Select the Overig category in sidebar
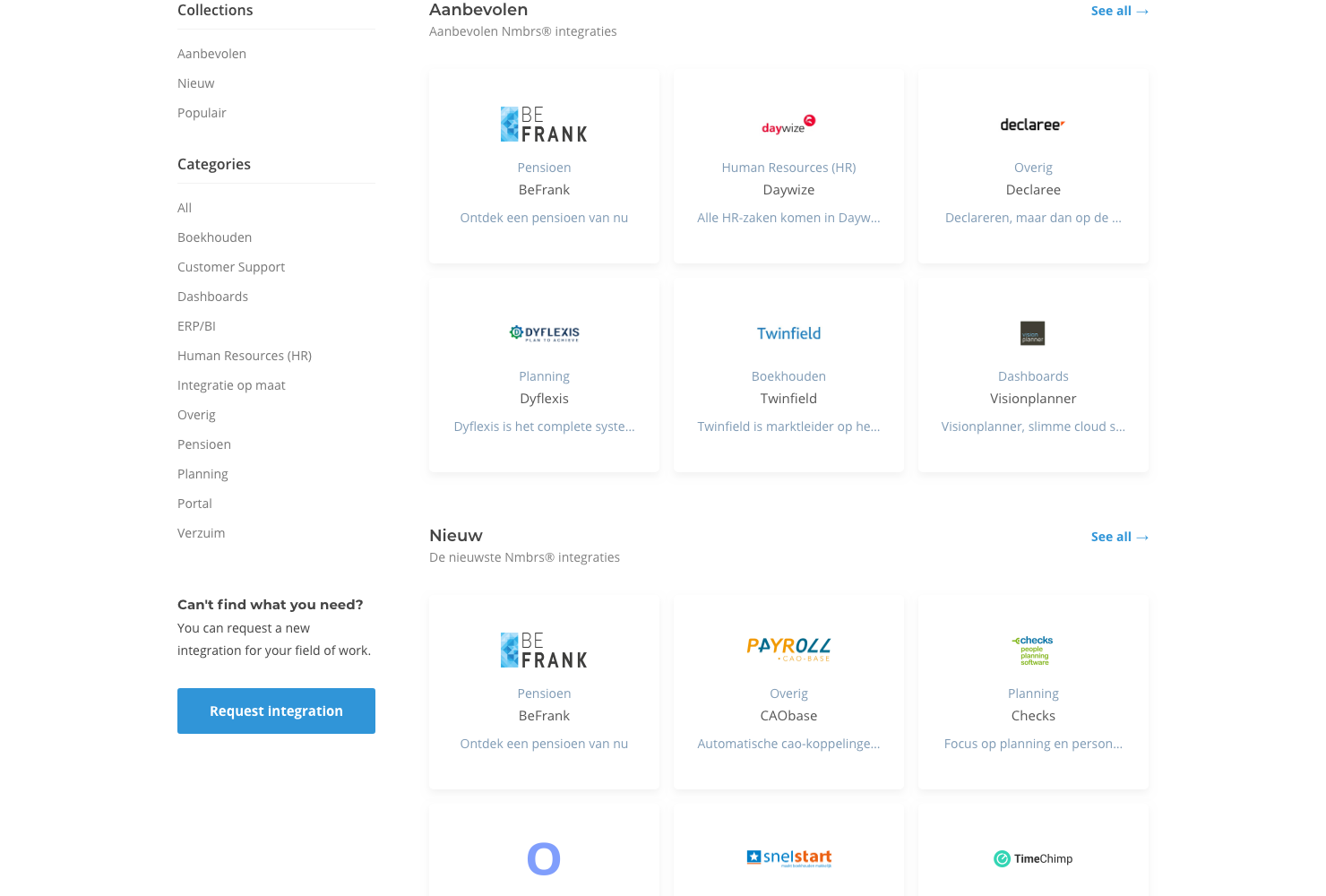 point(196,415)
